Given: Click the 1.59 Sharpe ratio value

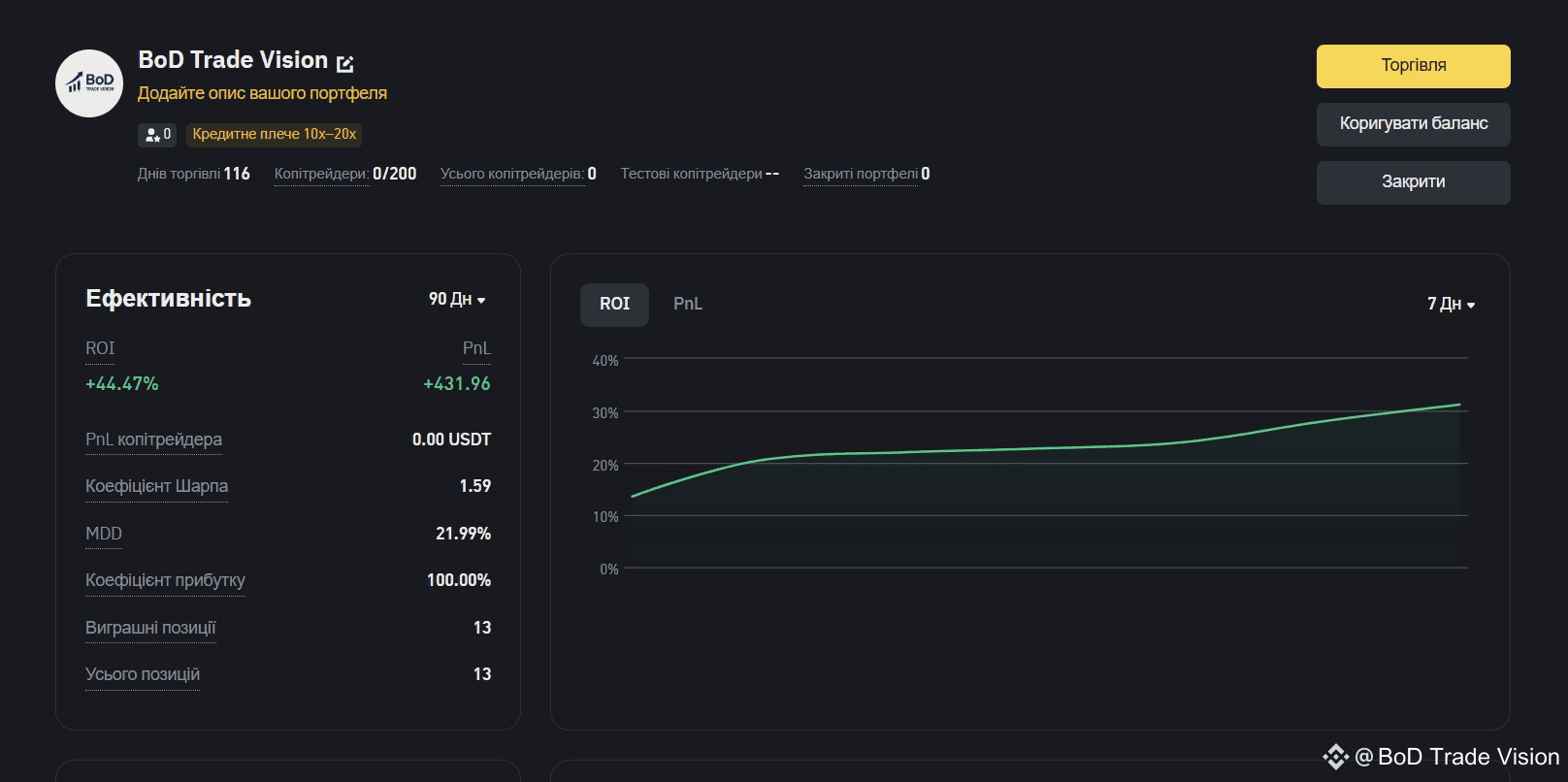Looking at the screenshot, I should click(x=474, y=486).
